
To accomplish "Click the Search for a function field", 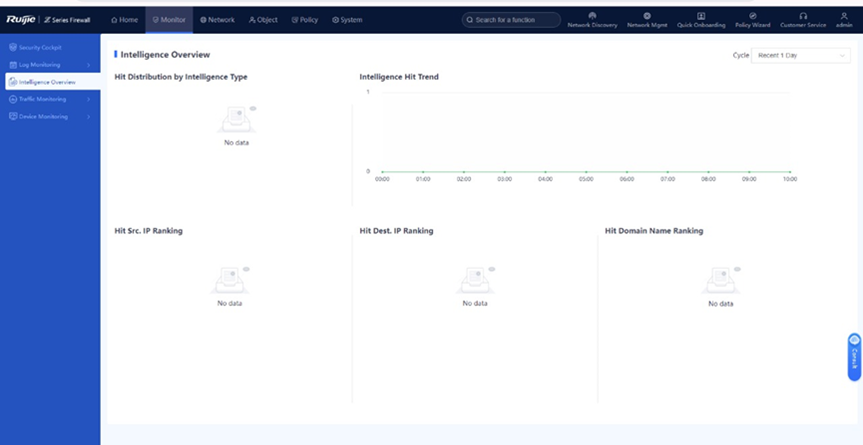I will pos(511,20).
